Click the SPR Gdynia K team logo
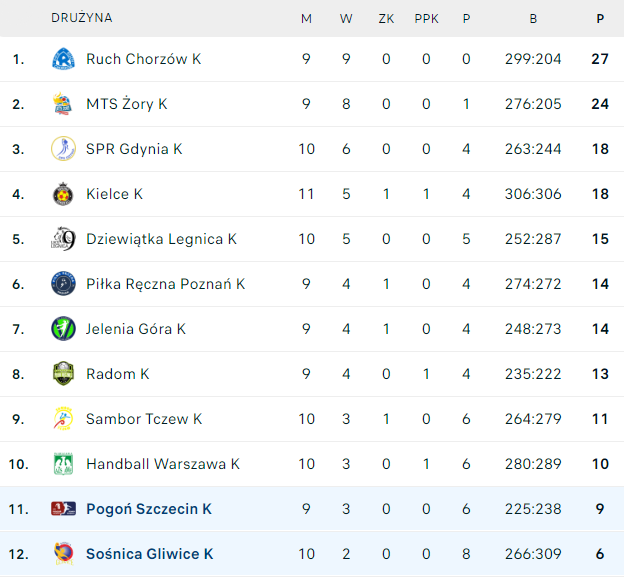Viewport: 624px width, 578px height. point(63,149)
